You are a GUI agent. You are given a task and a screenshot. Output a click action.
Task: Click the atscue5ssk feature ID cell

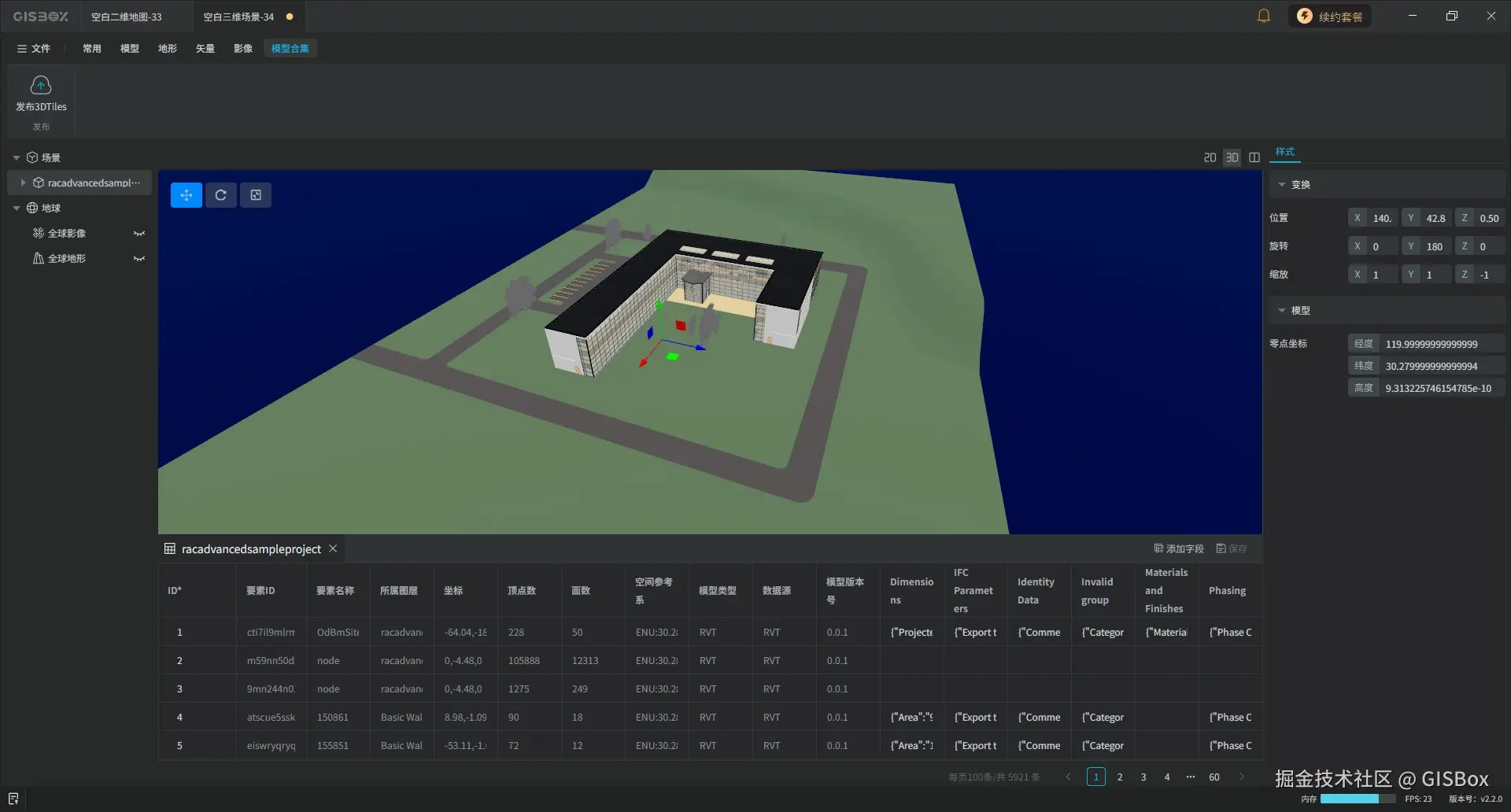tap(271, 717)
